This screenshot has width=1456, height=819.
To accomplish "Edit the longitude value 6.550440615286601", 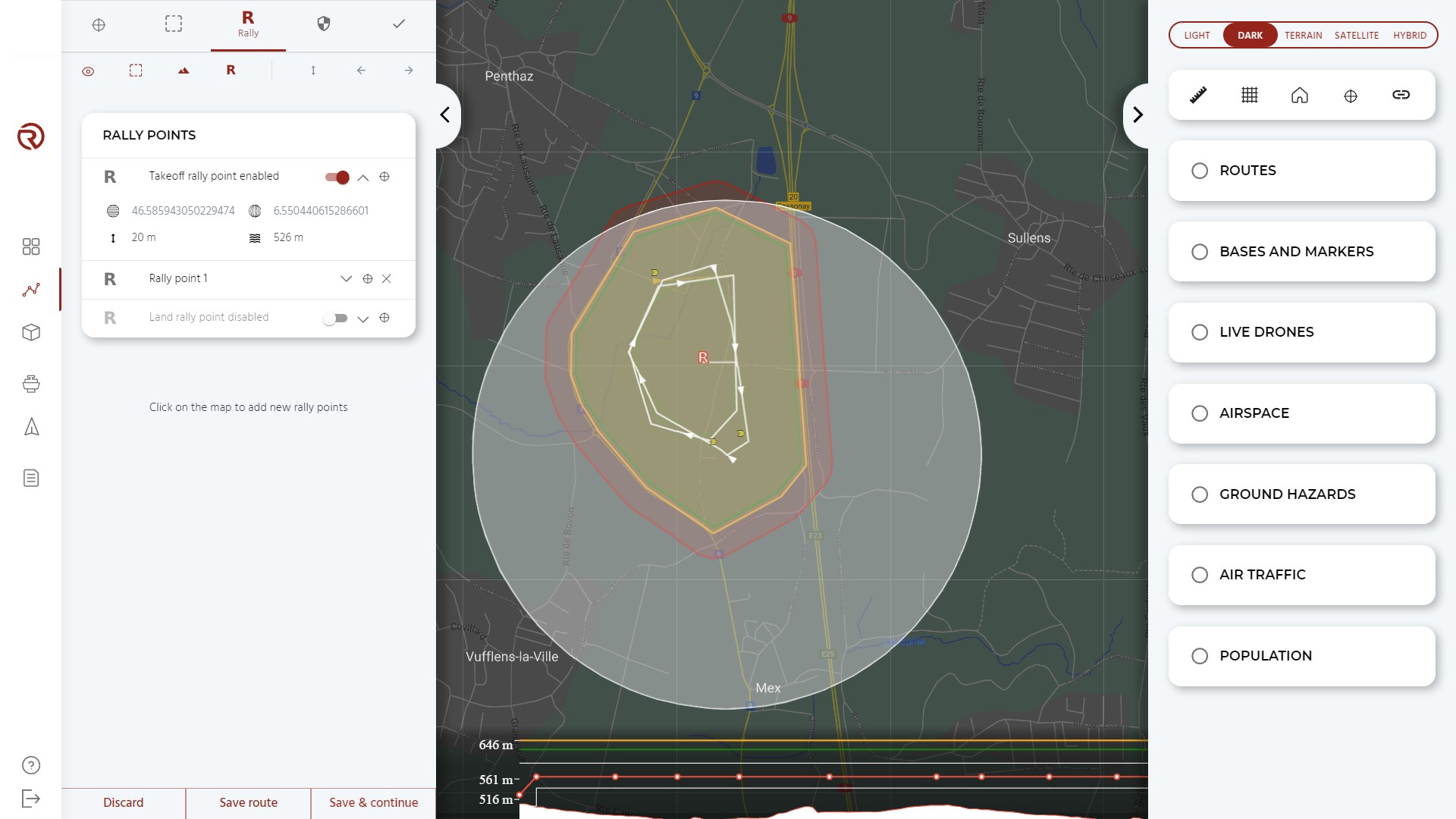I will [321, 211].
